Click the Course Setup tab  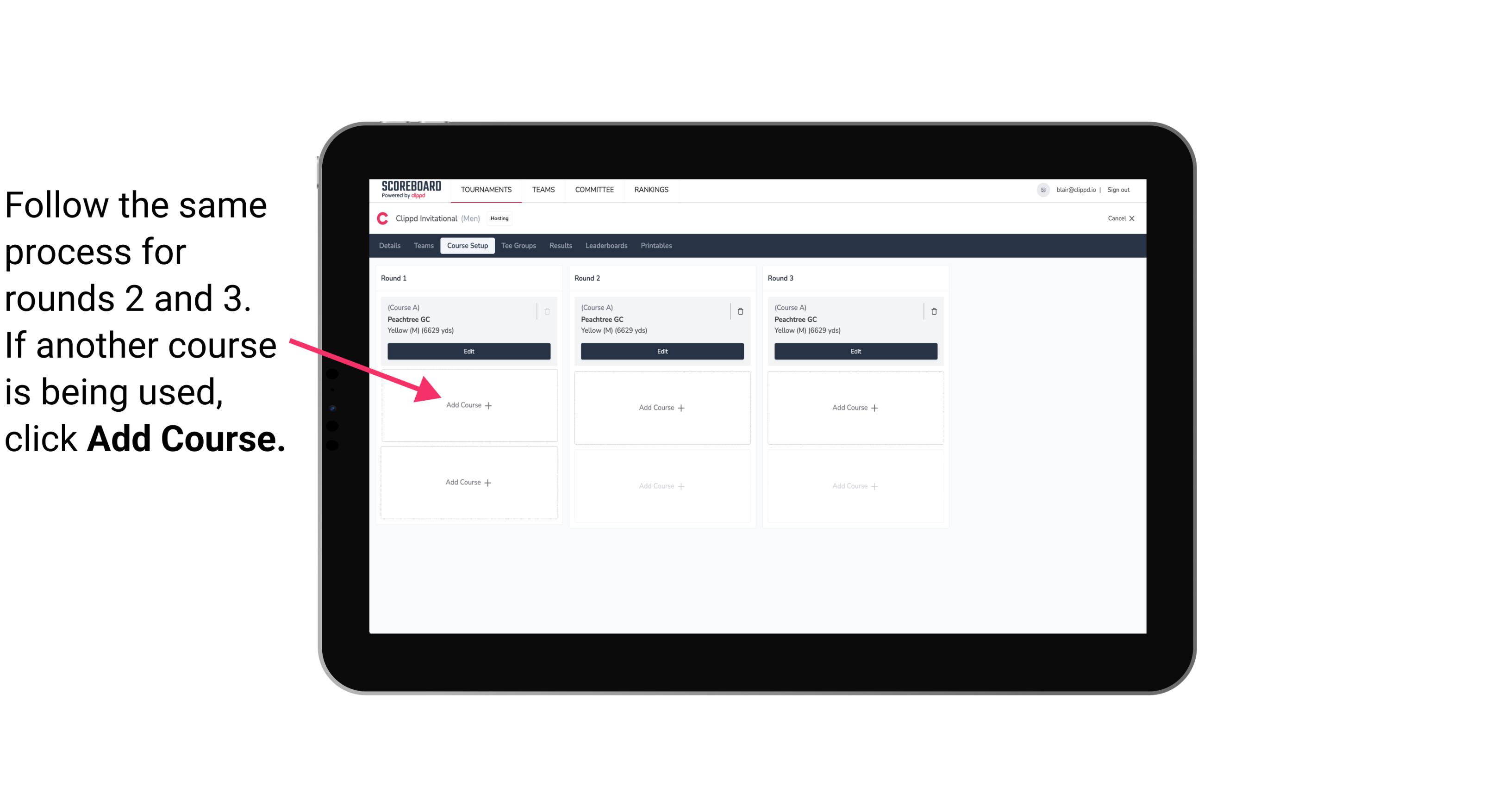point(467,245)
